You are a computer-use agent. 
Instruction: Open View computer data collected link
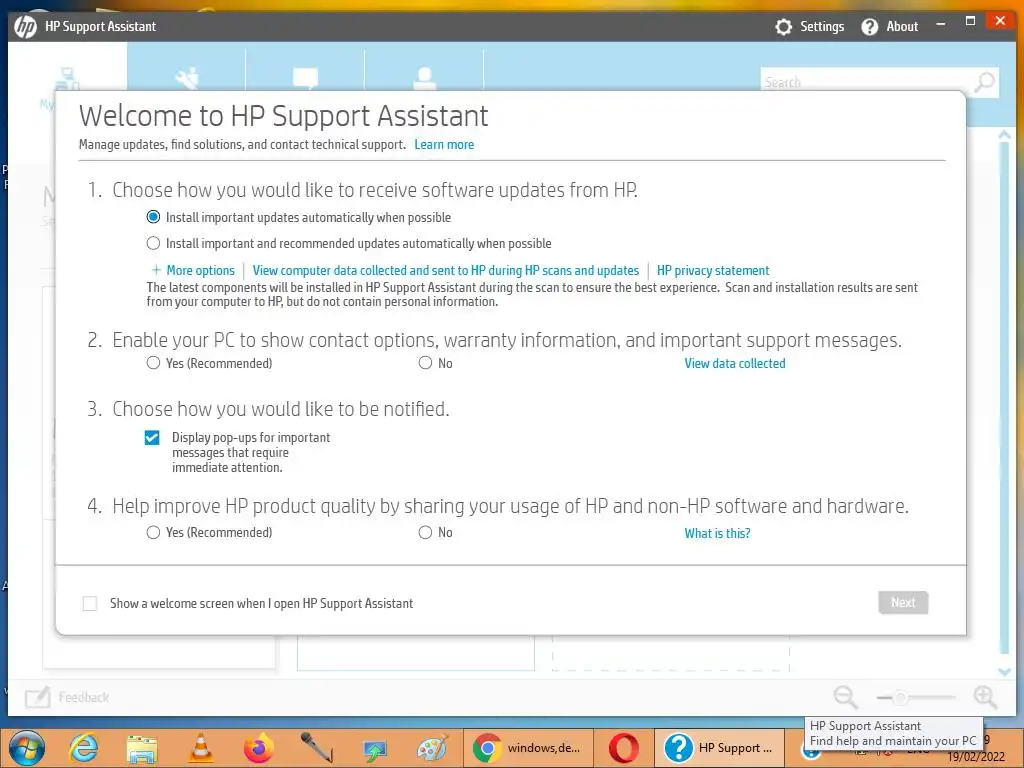click(445, 270)
